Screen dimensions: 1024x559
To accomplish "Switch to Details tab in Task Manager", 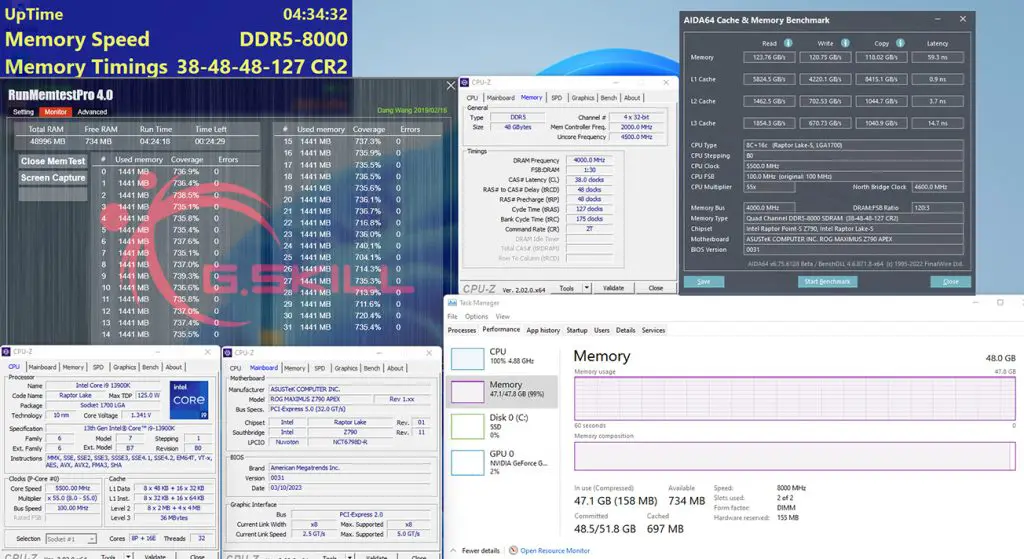I will (626, 330).
